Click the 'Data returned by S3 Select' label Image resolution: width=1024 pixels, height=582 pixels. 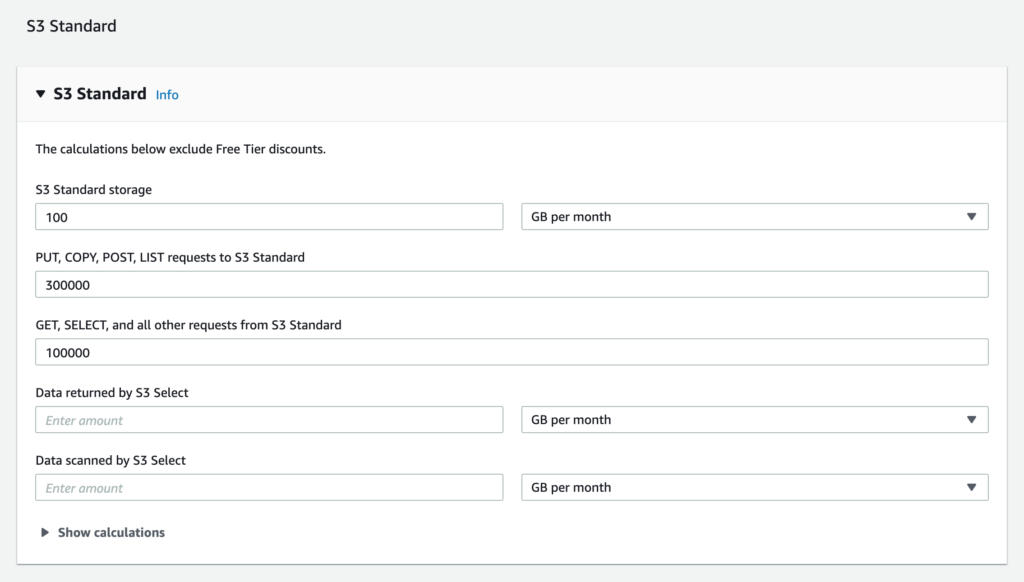point(112,393)
